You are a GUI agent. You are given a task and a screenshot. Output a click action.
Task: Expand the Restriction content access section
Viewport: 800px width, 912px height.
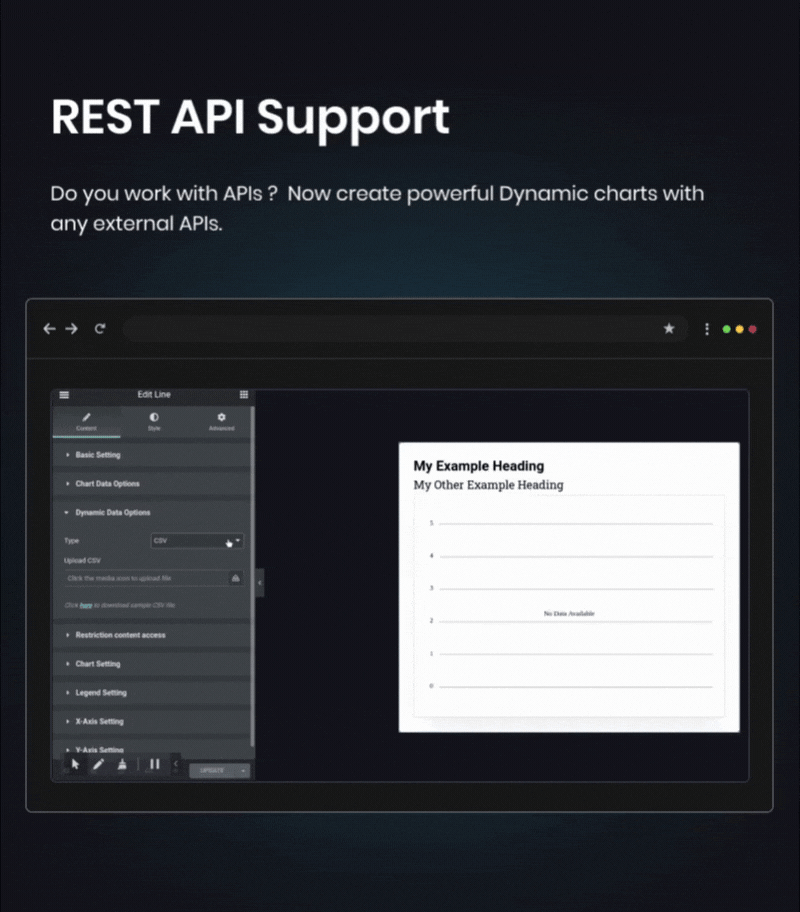152,635
